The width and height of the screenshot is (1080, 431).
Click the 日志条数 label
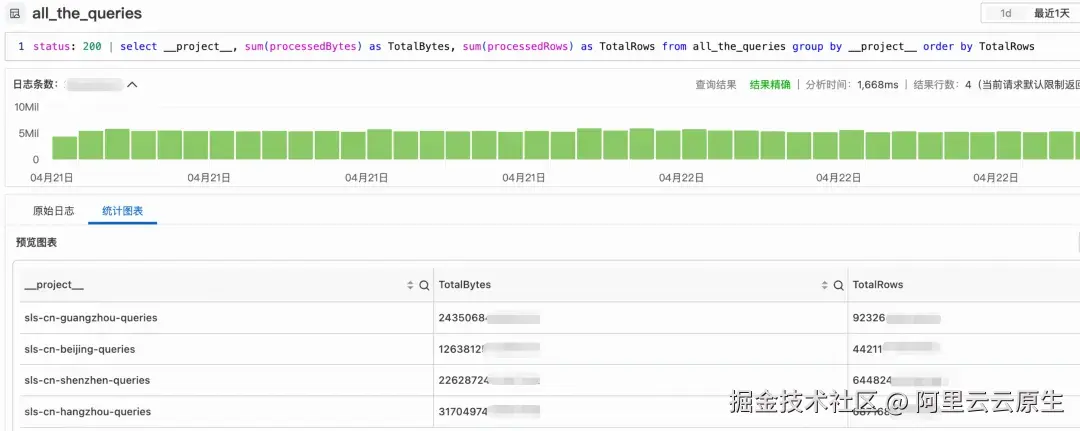(x=35, y=85)
